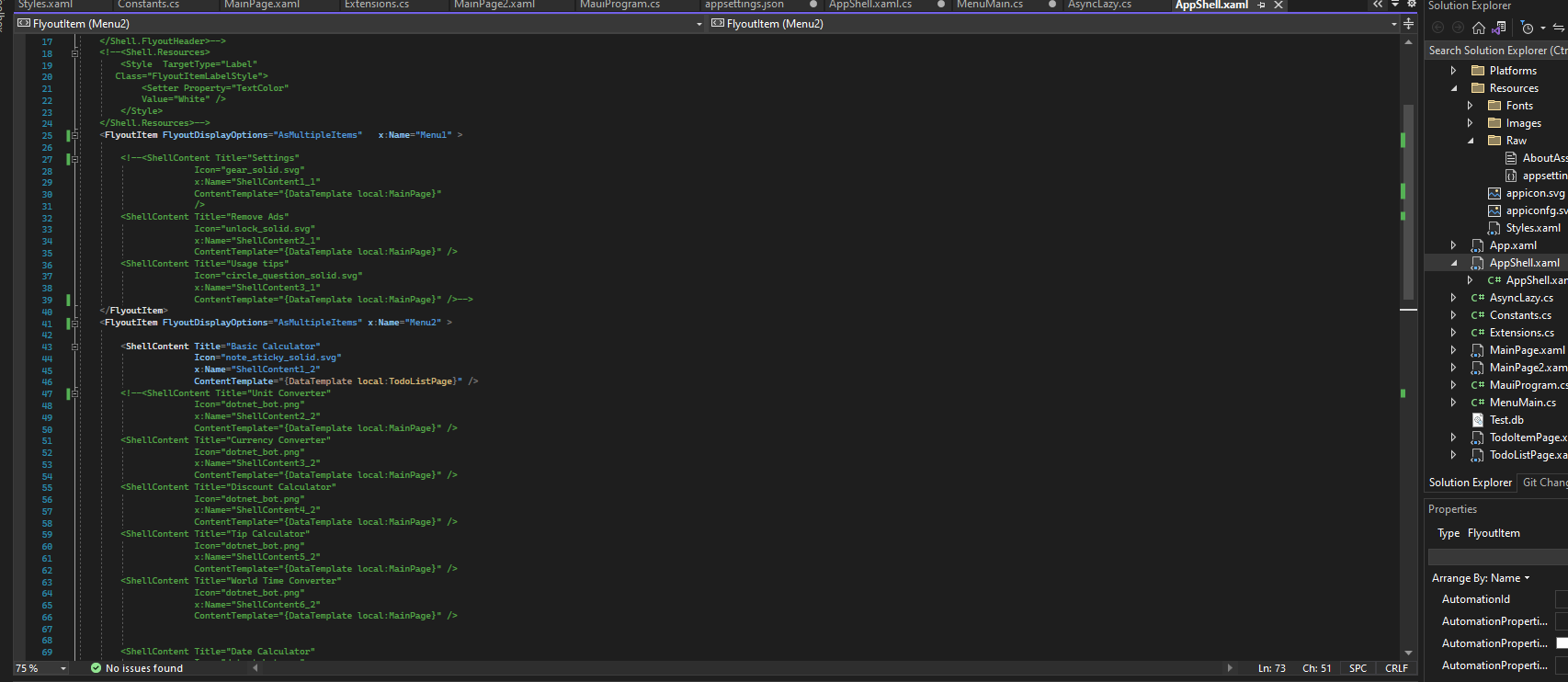Pin the AppShell.xaml tab
Screen dimensions: 1568x682
(1262, 6)
